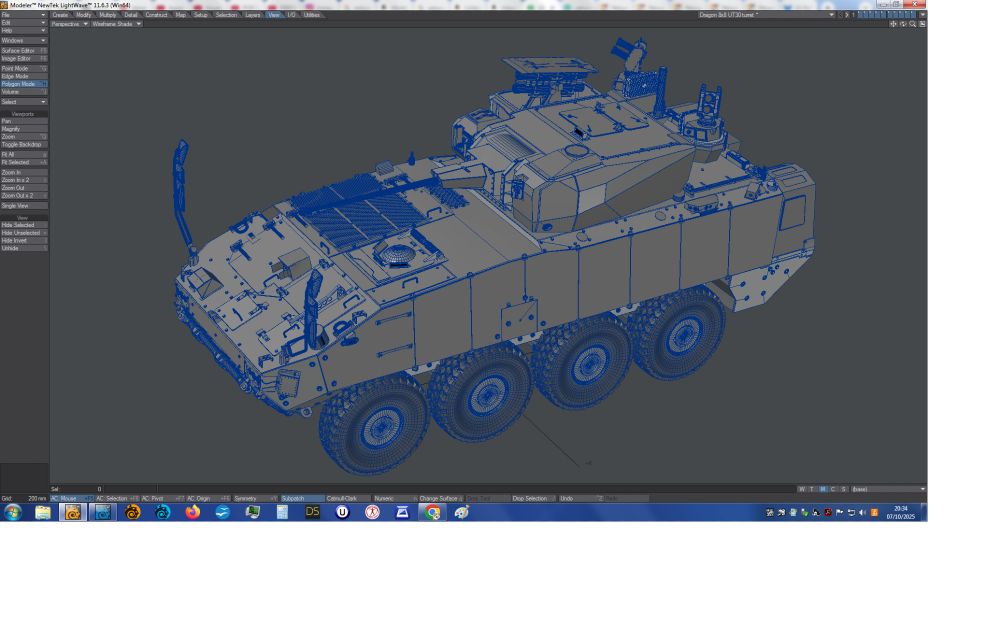1000x625 pixels.
Task: Launch Firefox from the taskbar
Action: (x=193, y=512)
